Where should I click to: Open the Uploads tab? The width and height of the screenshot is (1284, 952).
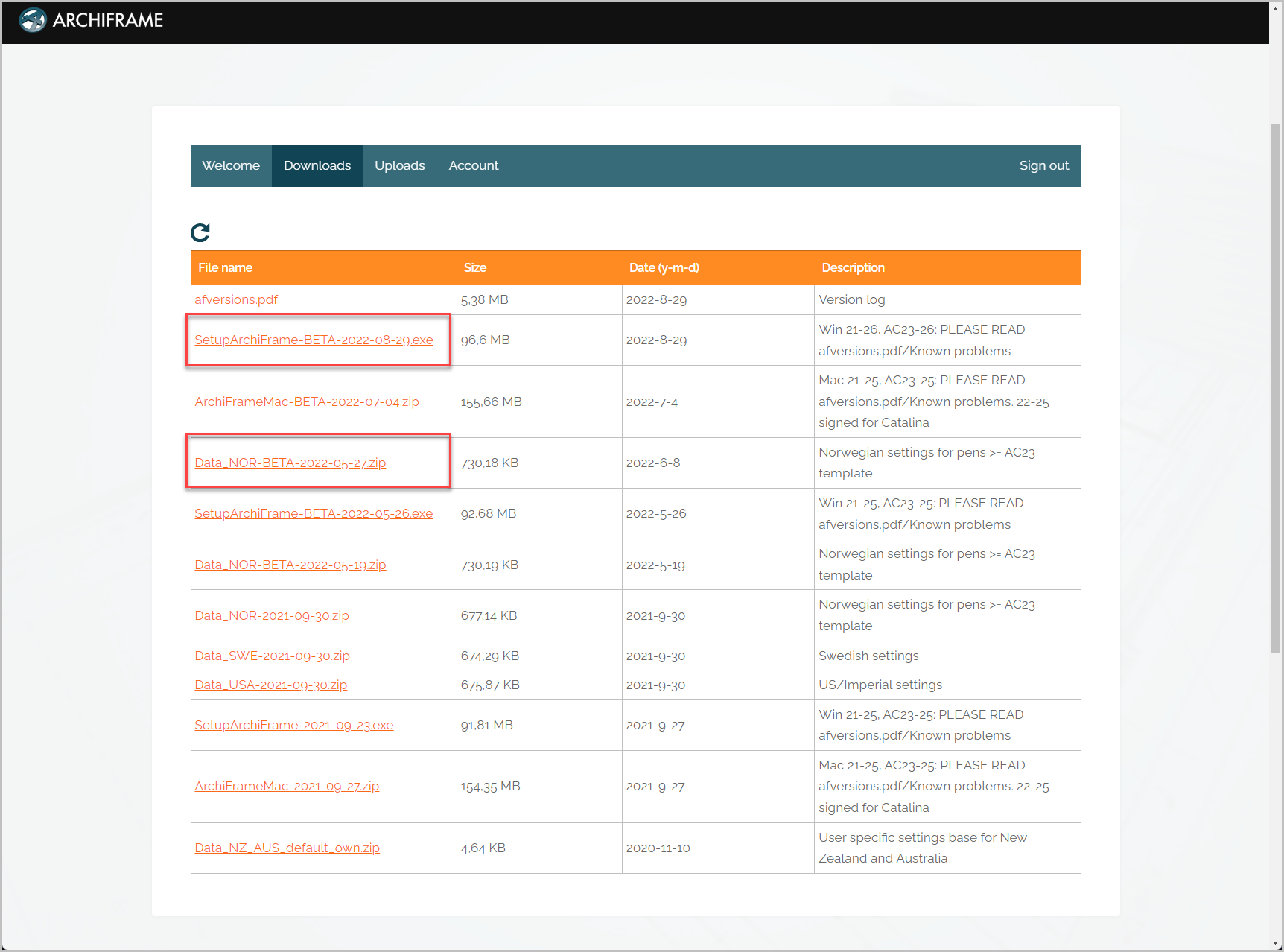click(400, 165)
